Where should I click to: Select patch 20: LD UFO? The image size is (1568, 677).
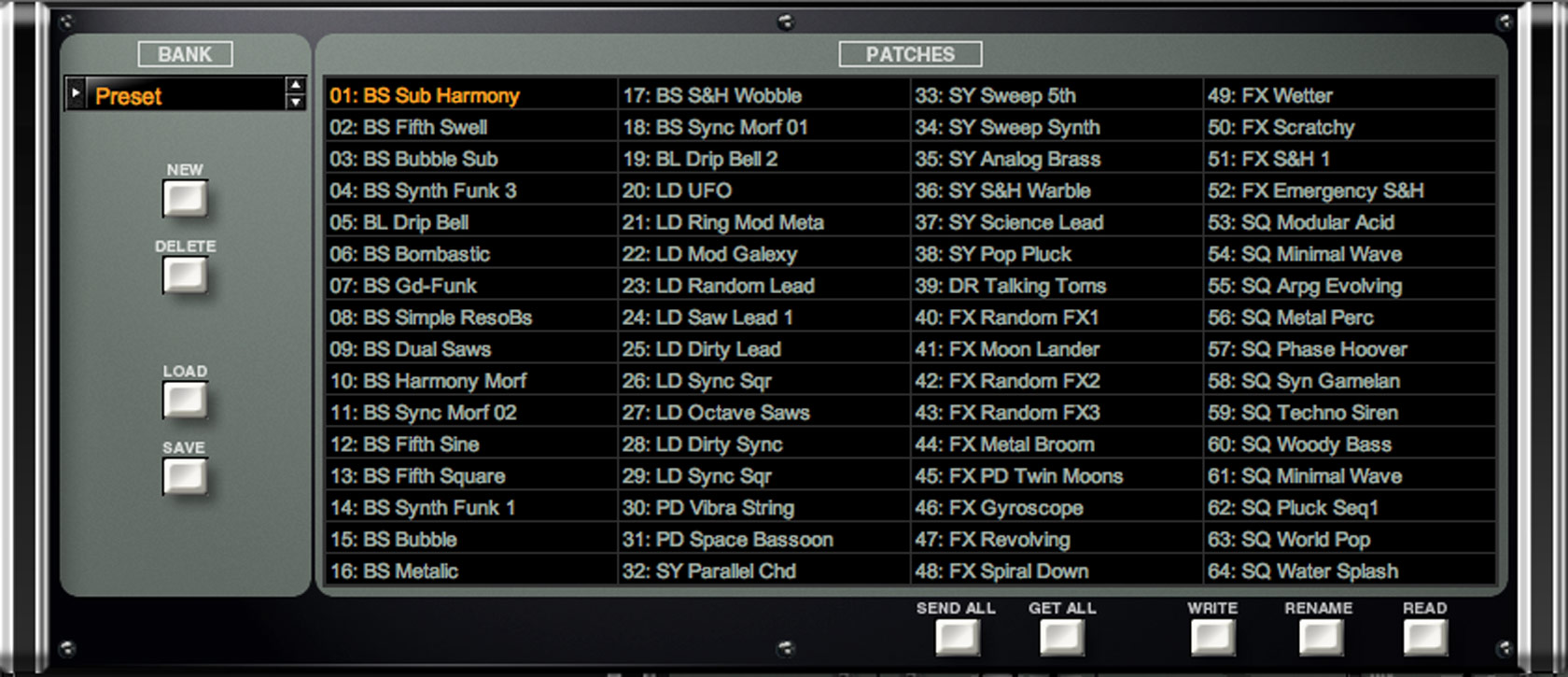pos(764,190)
